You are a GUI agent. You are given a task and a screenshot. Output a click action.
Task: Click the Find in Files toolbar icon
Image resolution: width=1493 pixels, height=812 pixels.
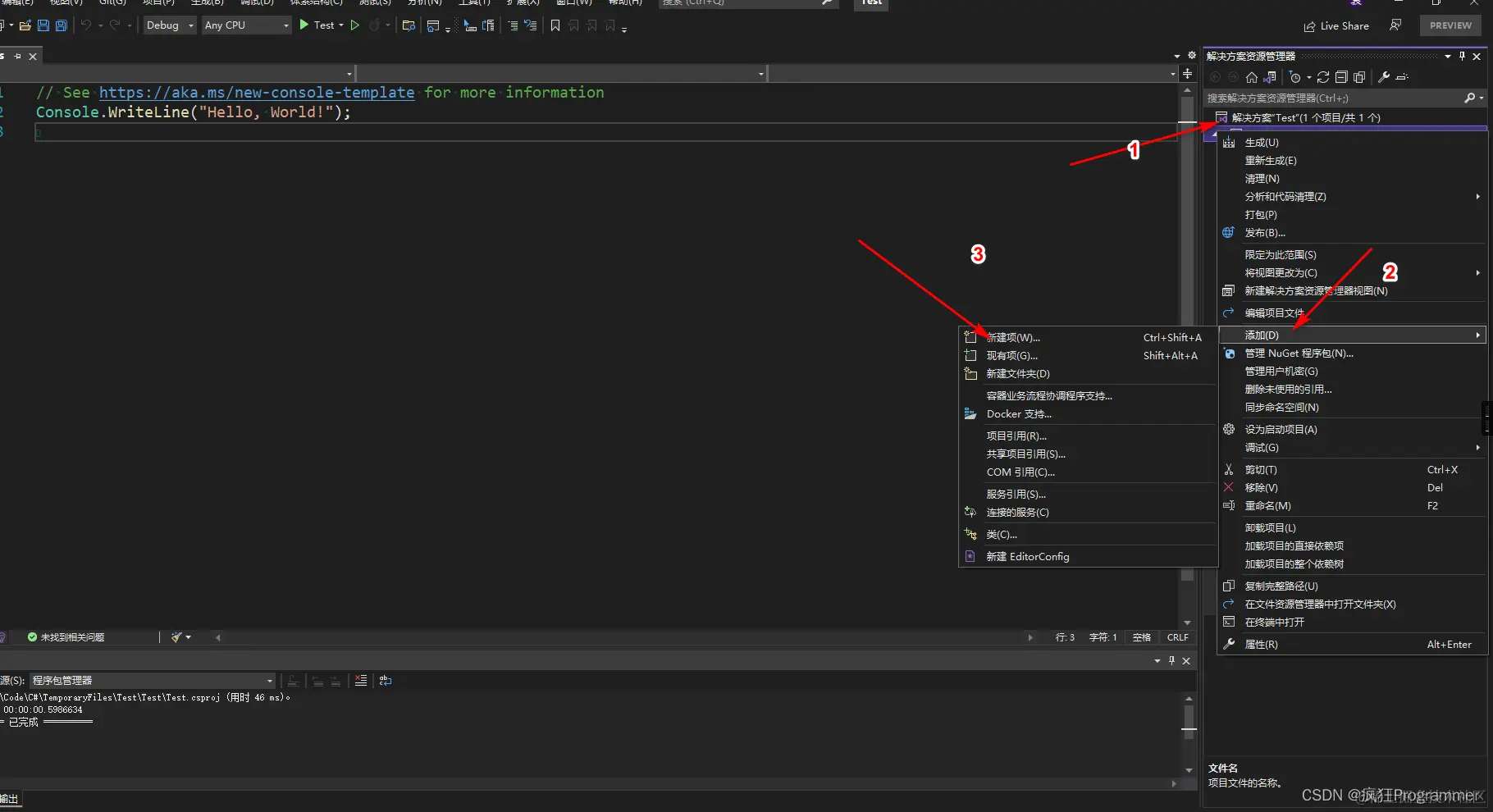point(409,25)
